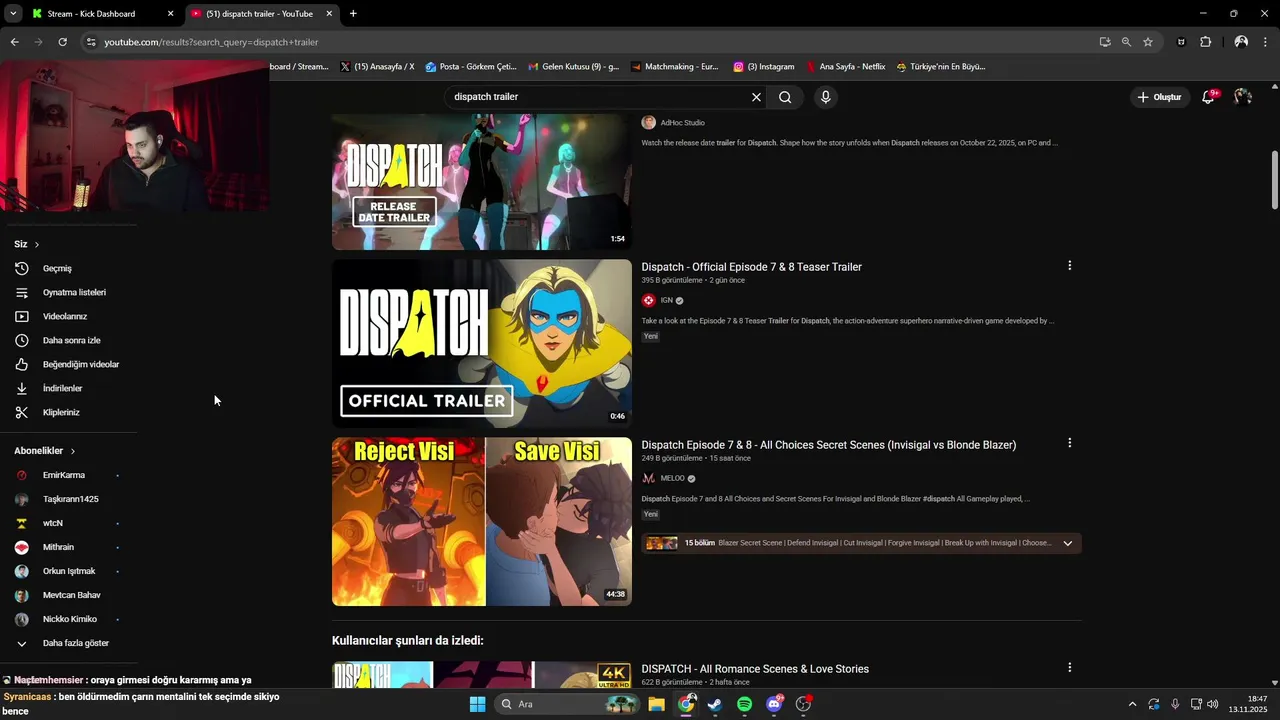
Task: Open wtcN subscription channel
Action: pyautogui.click(x=53, y=523)
